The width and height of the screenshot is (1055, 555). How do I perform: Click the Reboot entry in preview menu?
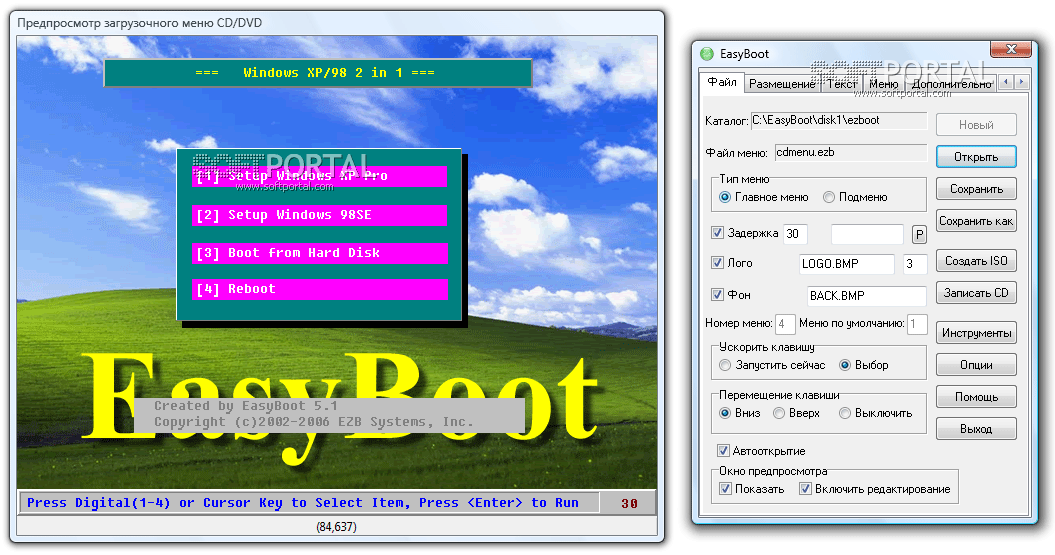click(x=319, y=289)
